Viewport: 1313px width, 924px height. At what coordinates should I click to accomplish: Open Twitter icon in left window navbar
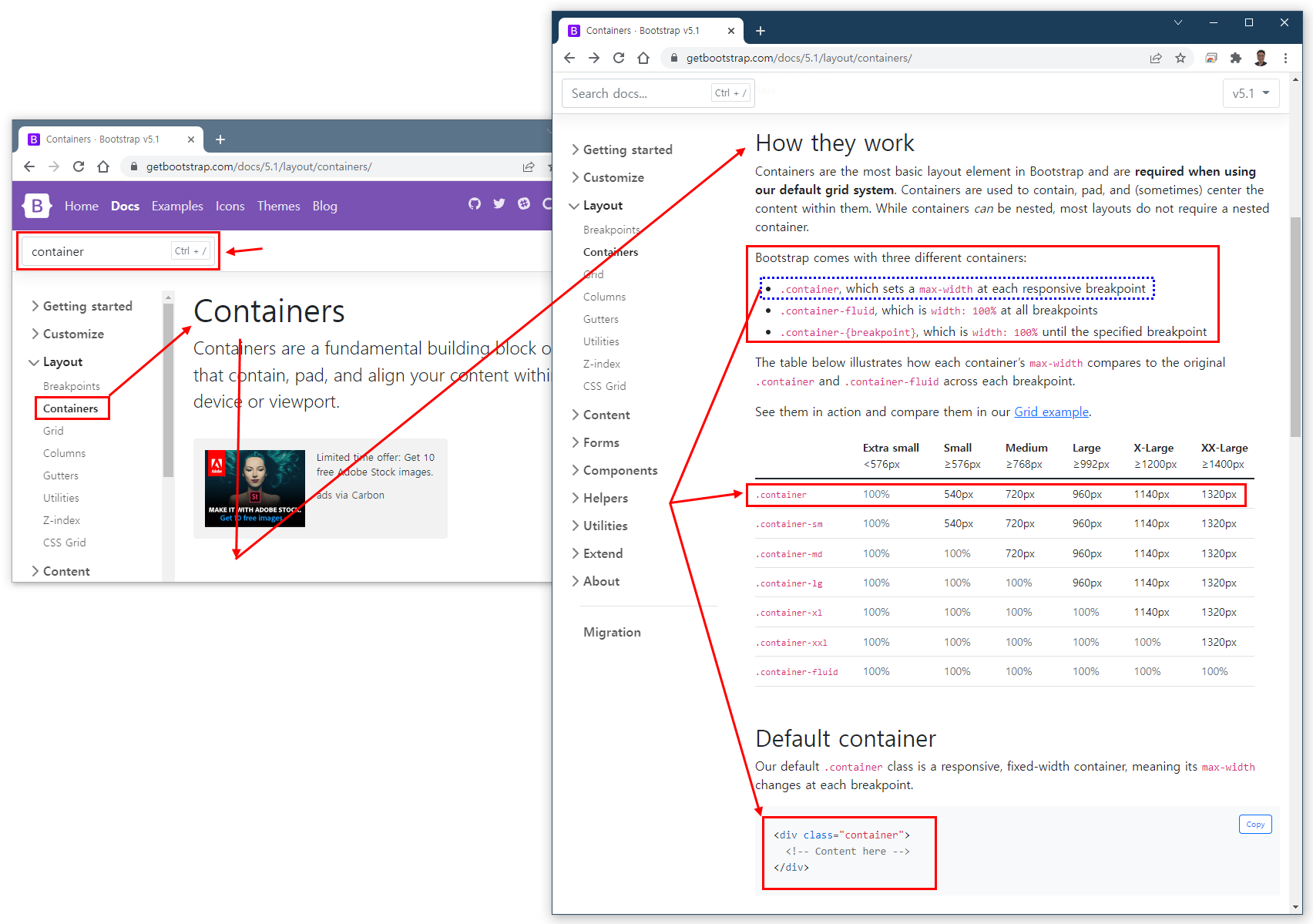pos(499,203)
